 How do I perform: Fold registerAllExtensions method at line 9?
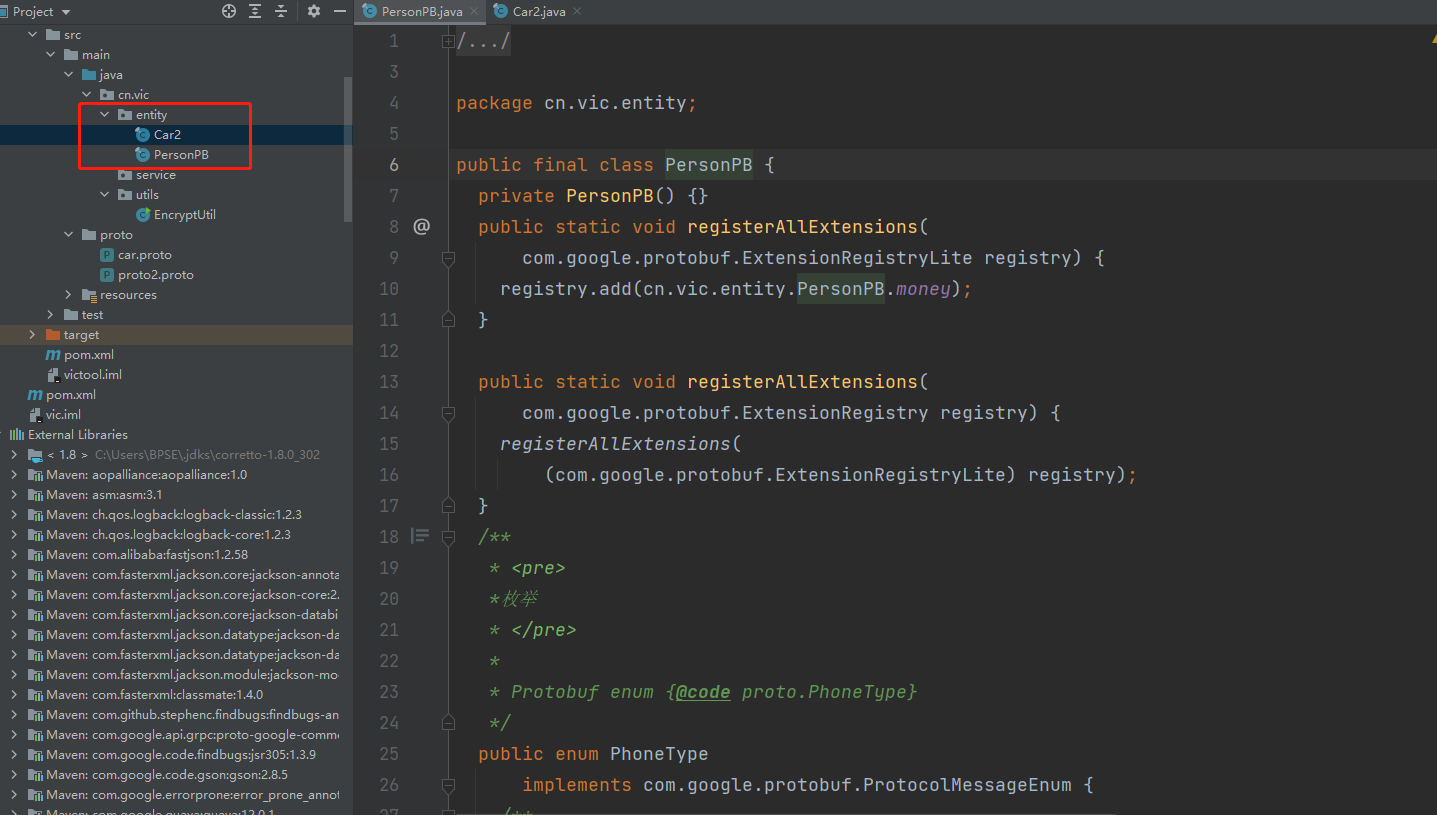(x=448, y=258)
